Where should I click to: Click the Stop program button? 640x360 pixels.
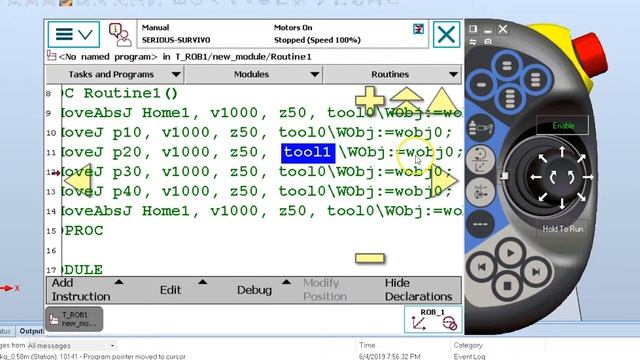tap(507, 286)
